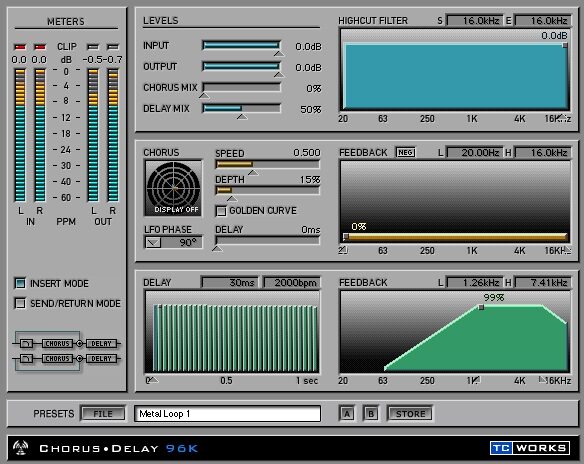The width and height of the screenshot is (584, 464).
Task: Click the left input clip indicator light
Action: pyautogui.click(x=20, y=47)
